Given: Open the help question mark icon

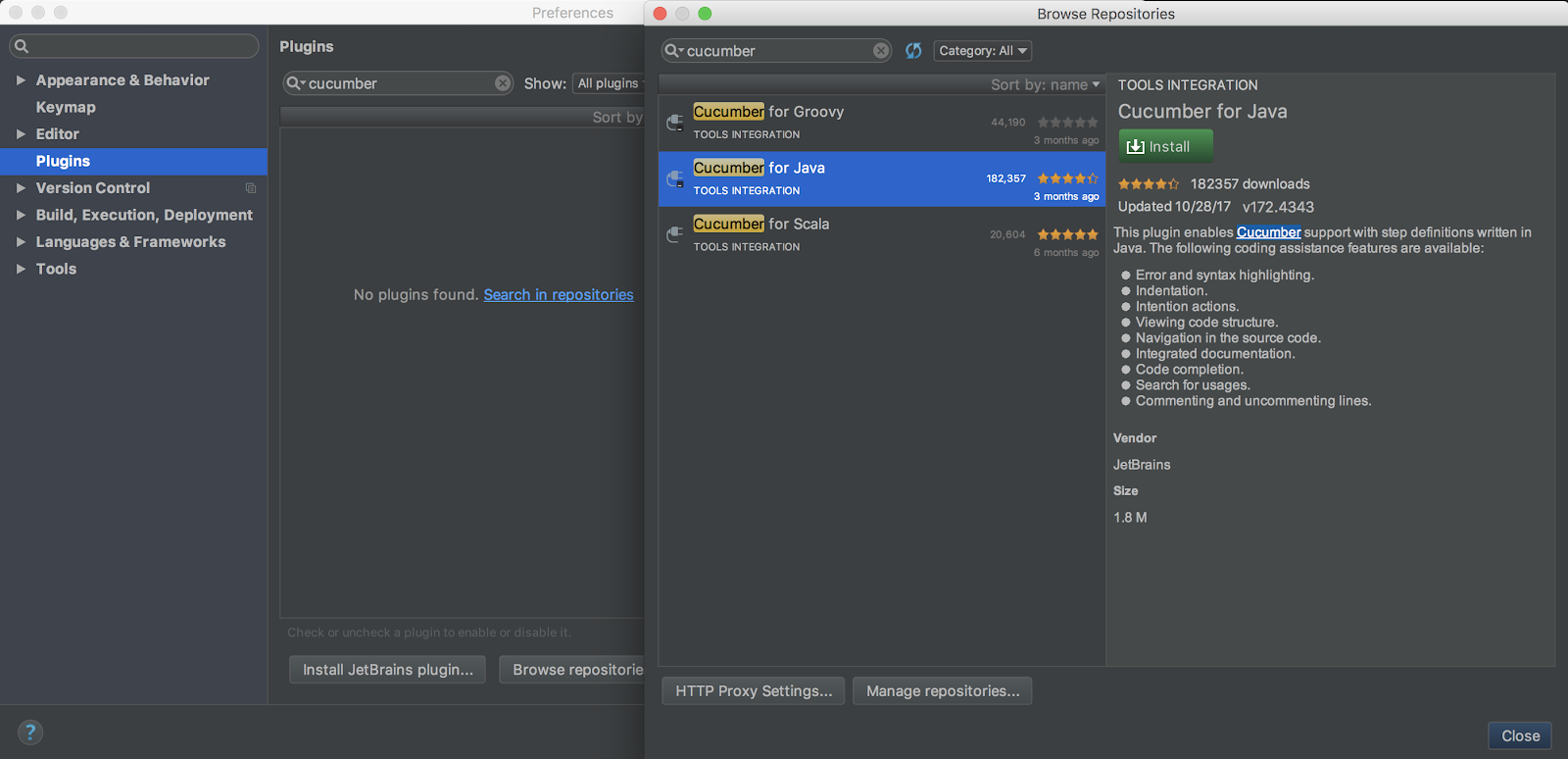Looking at the screenshot, I should click(30, 732).
